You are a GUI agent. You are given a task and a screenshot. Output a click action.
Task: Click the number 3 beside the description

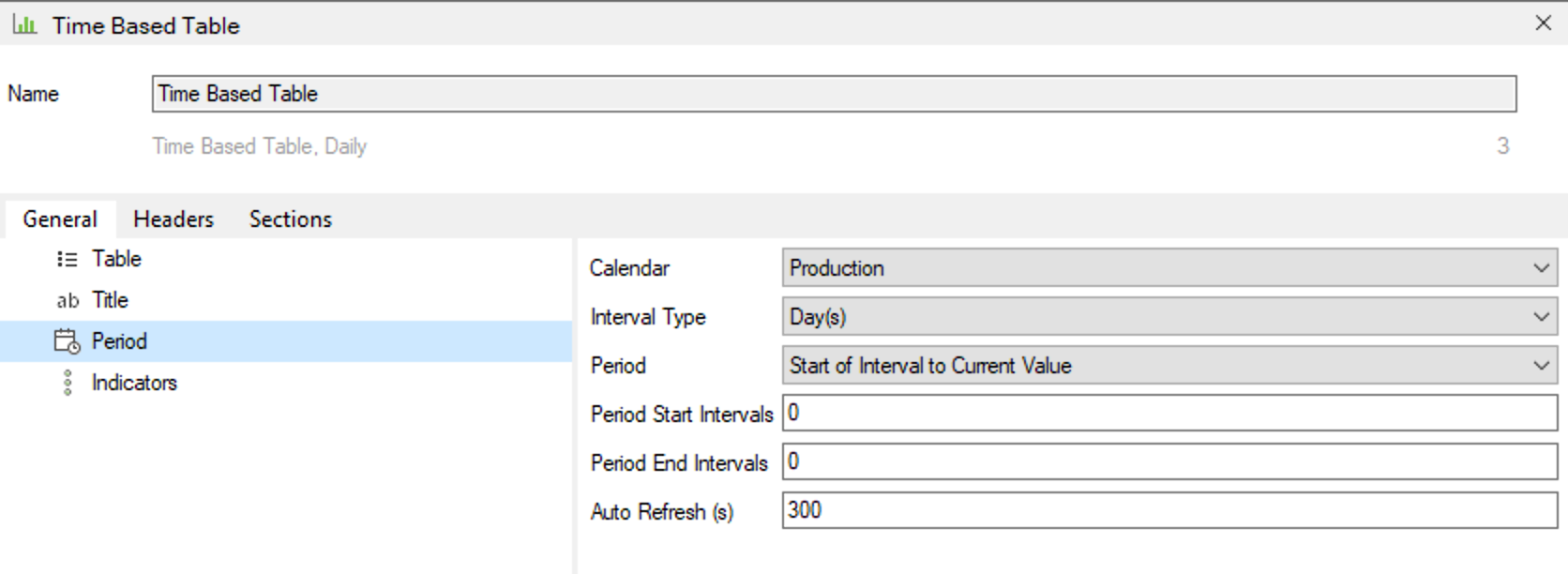[x=1503, y=146]
